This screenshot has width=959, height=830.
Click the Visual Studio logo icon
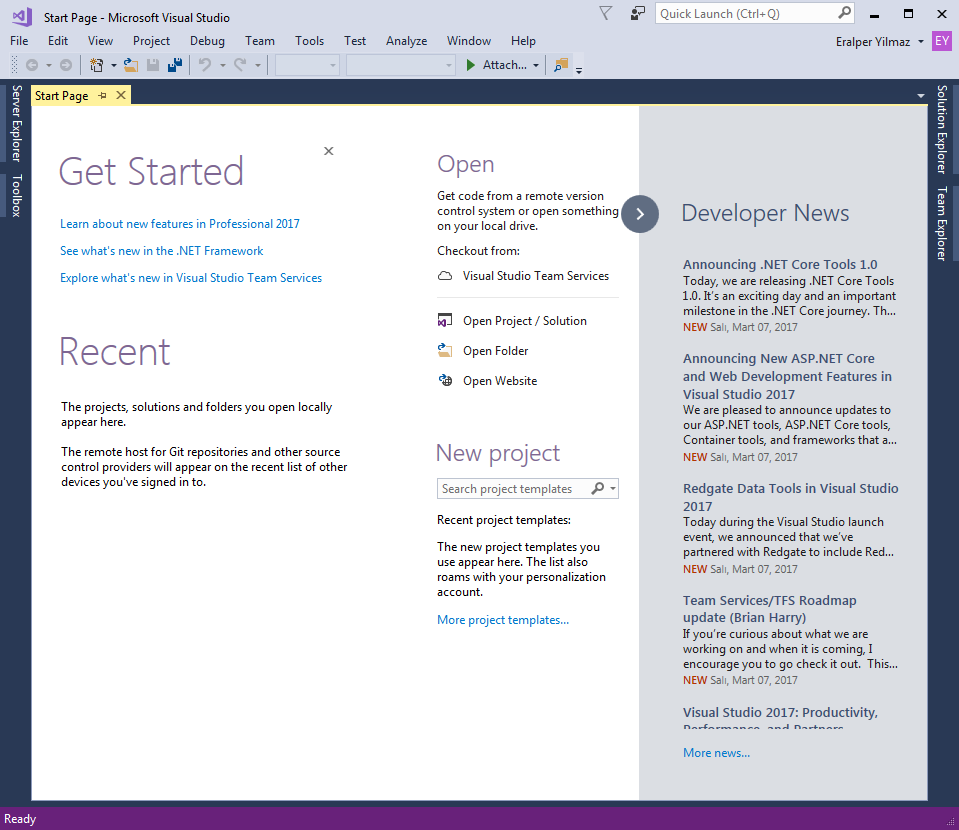click(22, 17)
